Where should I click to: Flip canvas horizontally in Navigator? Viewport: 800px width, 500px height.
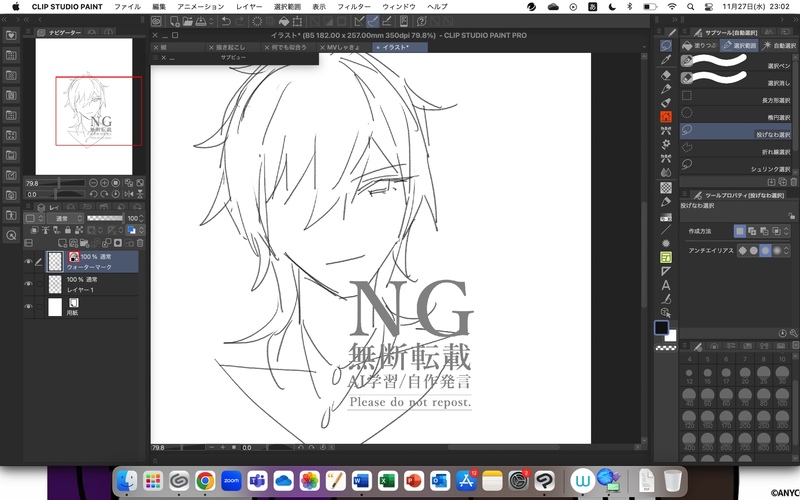pyautogui.click(x=128, y=194)
